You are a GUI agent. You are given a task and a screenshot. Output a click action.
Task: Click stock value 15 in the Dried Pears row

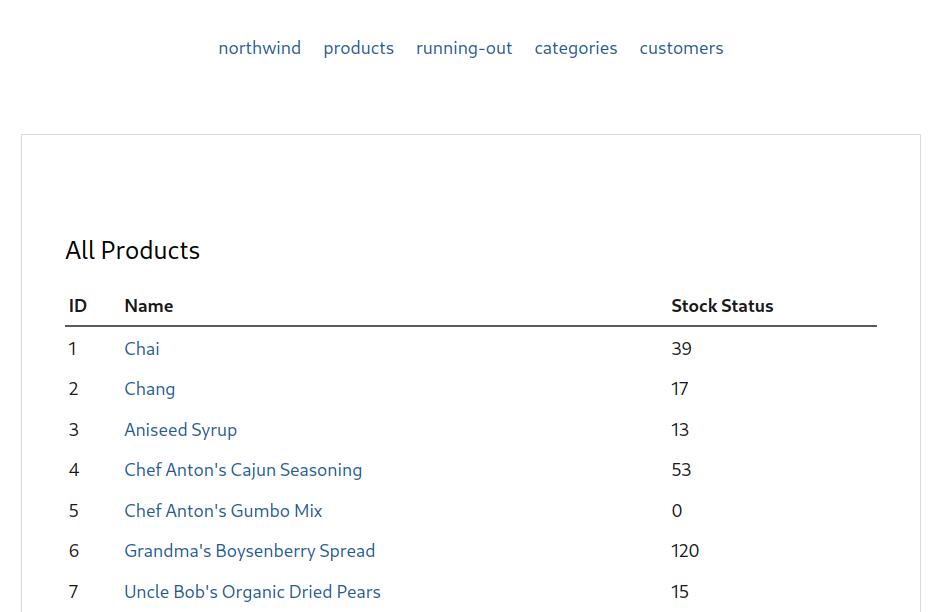pos(680,591)
